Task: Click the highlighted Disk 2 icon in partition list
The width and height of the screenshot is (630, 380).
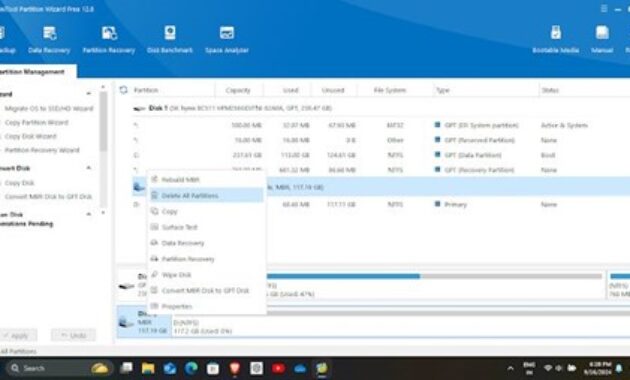Action: (139, 187)
